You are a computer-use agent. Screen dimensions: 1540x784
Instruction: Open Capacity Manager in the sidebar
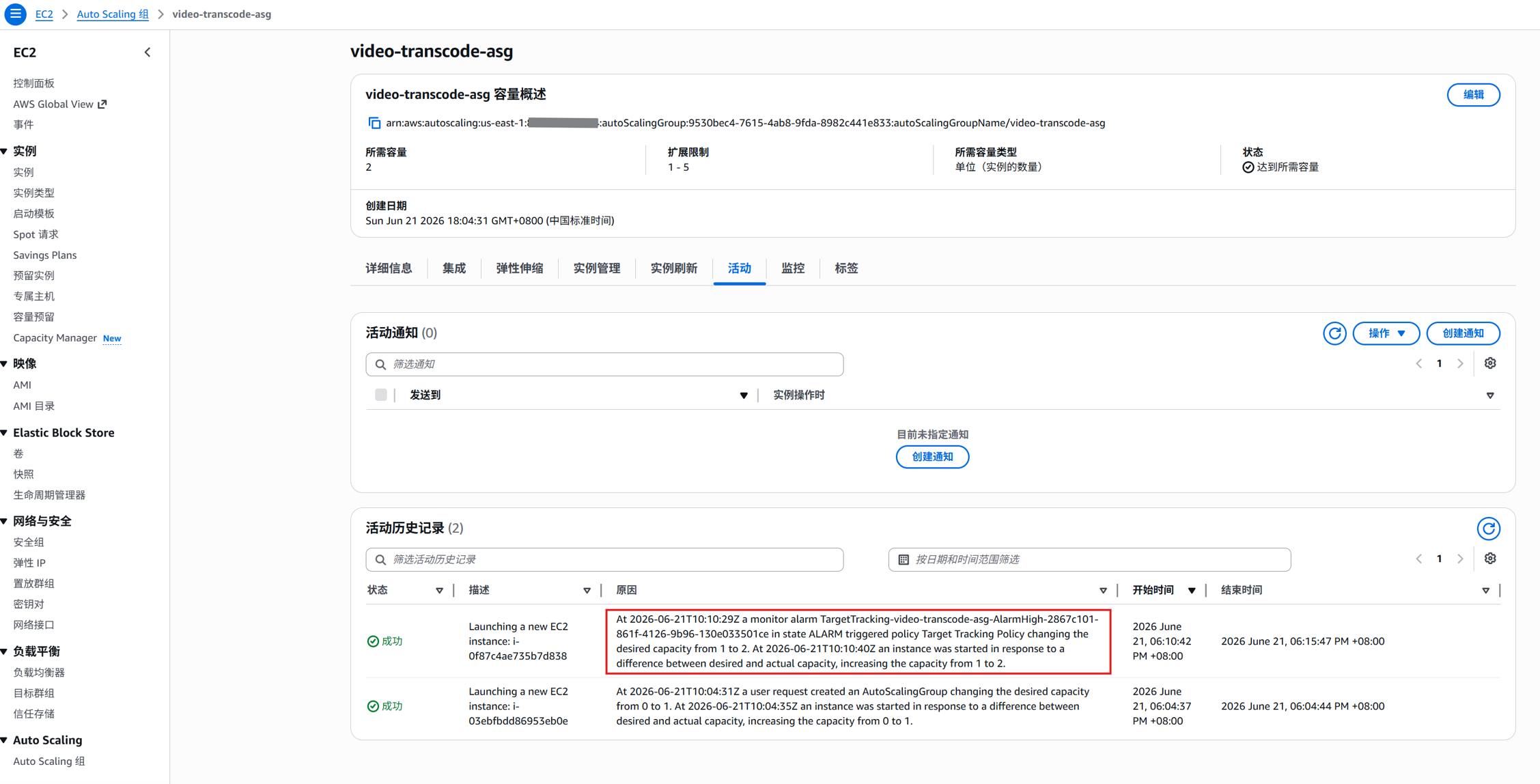point(55,338)
